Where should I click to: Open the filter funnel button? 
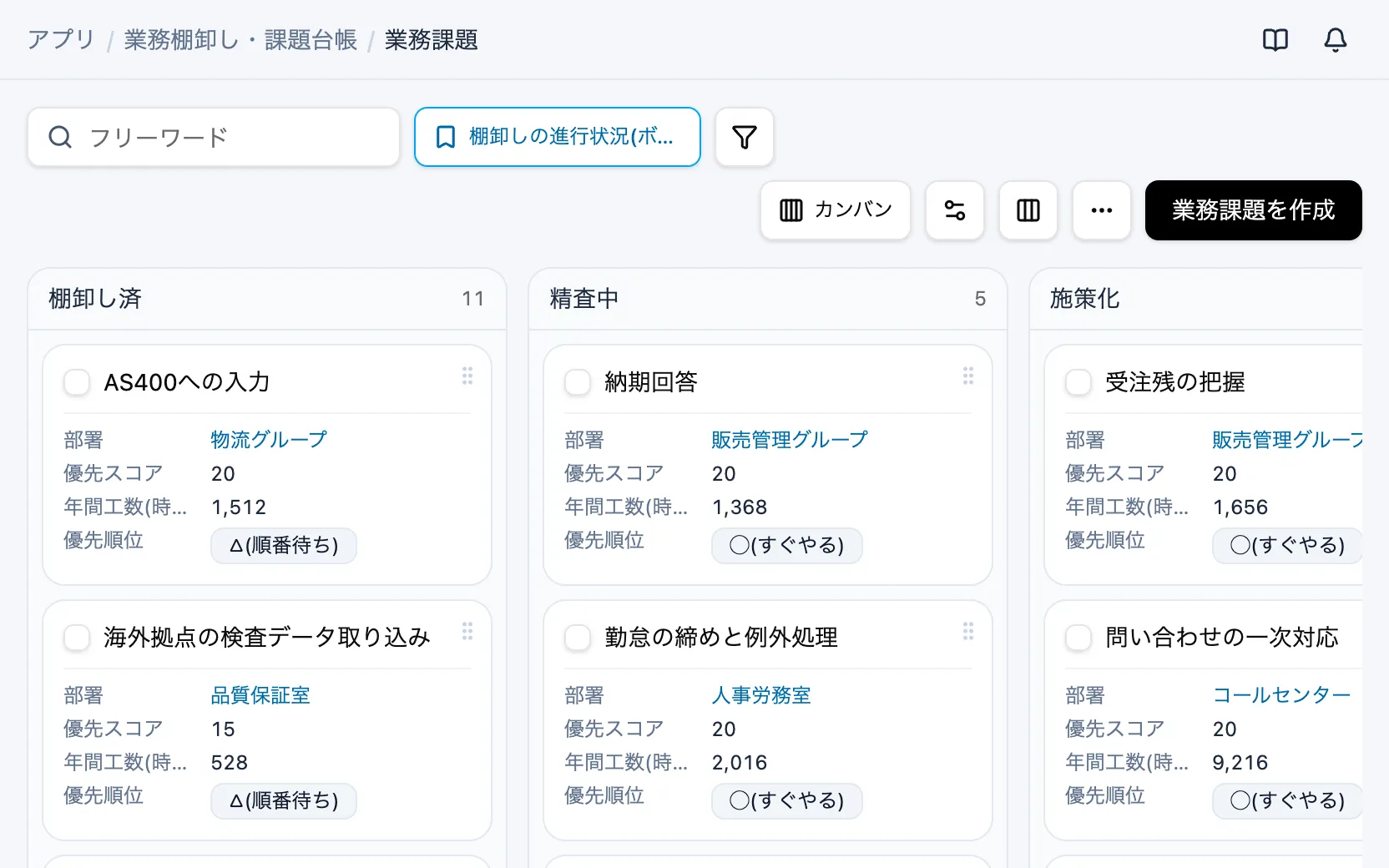coord(745,137)
